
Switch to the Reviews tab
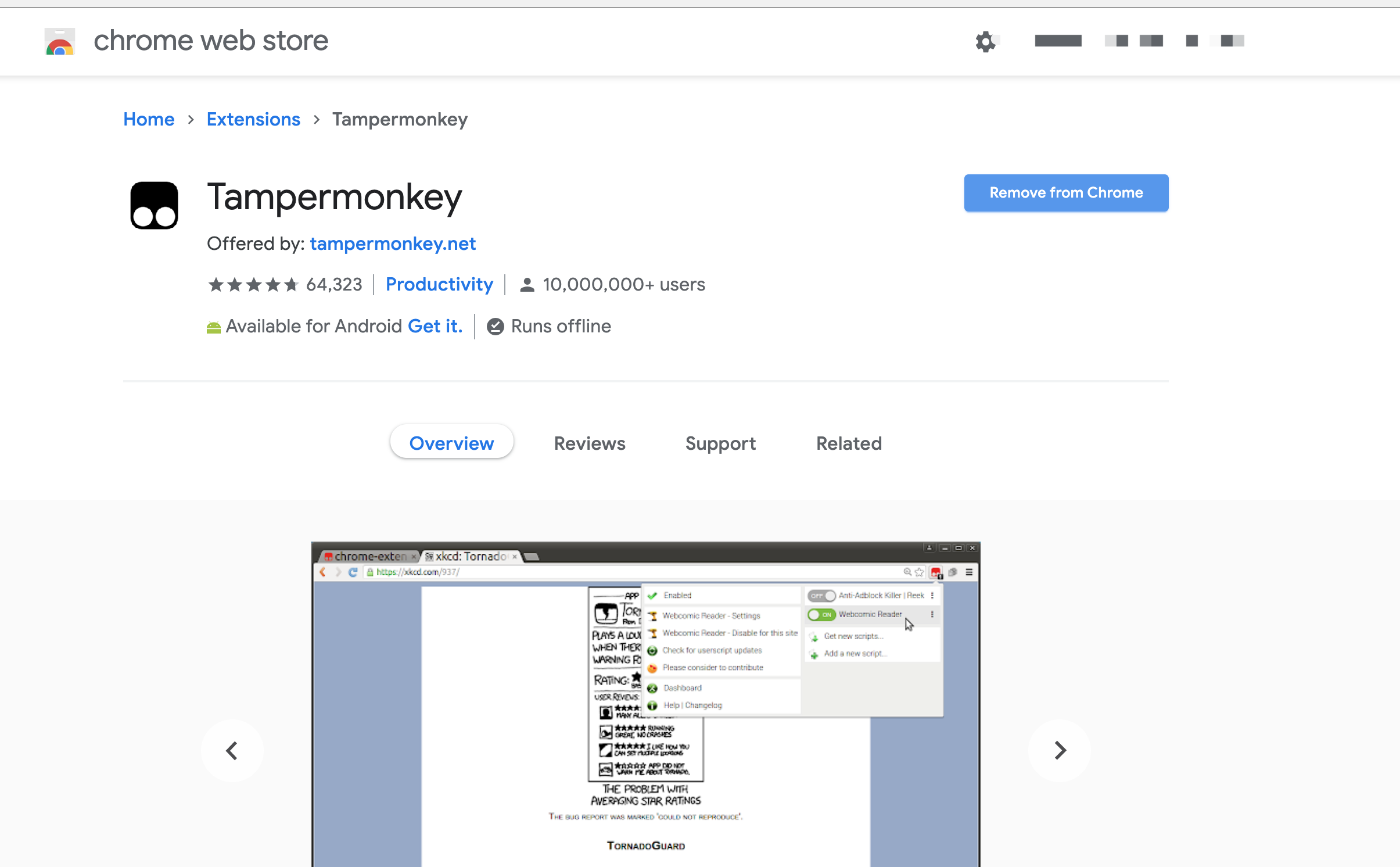point(589,443)
